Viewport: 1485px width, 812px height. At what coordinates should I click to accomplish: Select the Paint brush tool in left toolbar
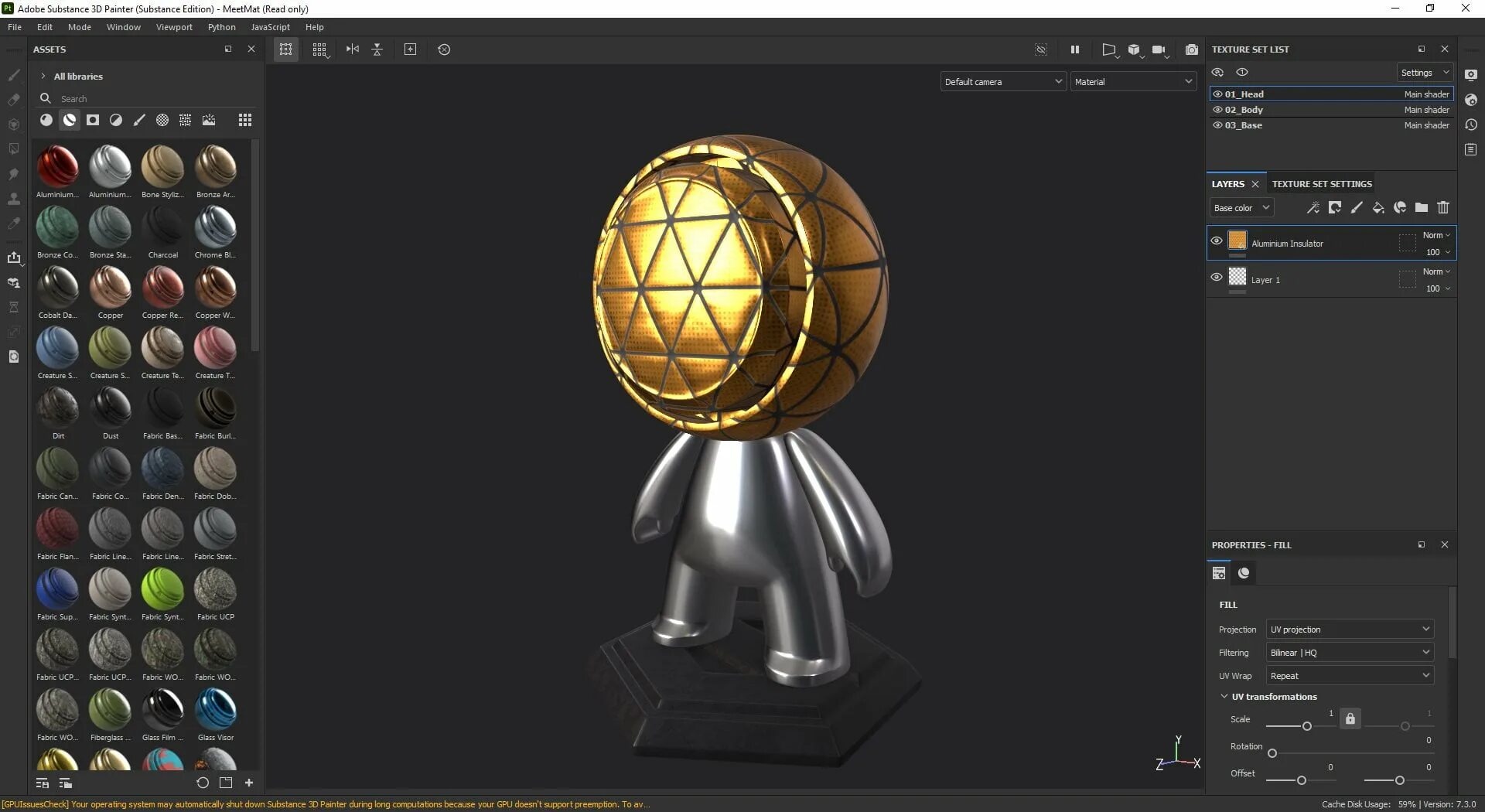[14, 75]
